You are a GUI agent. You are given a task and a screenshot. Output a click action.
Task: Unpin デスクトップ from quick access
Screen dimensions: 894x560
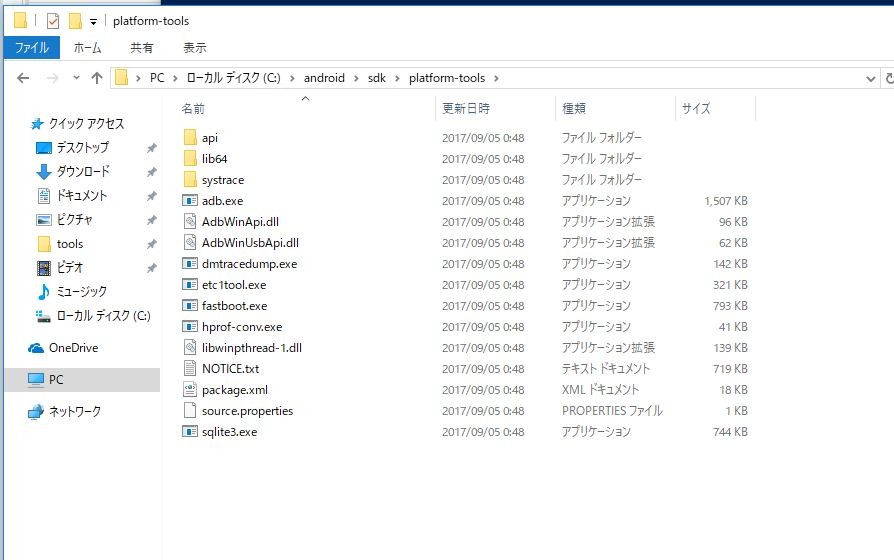(152, 148)
